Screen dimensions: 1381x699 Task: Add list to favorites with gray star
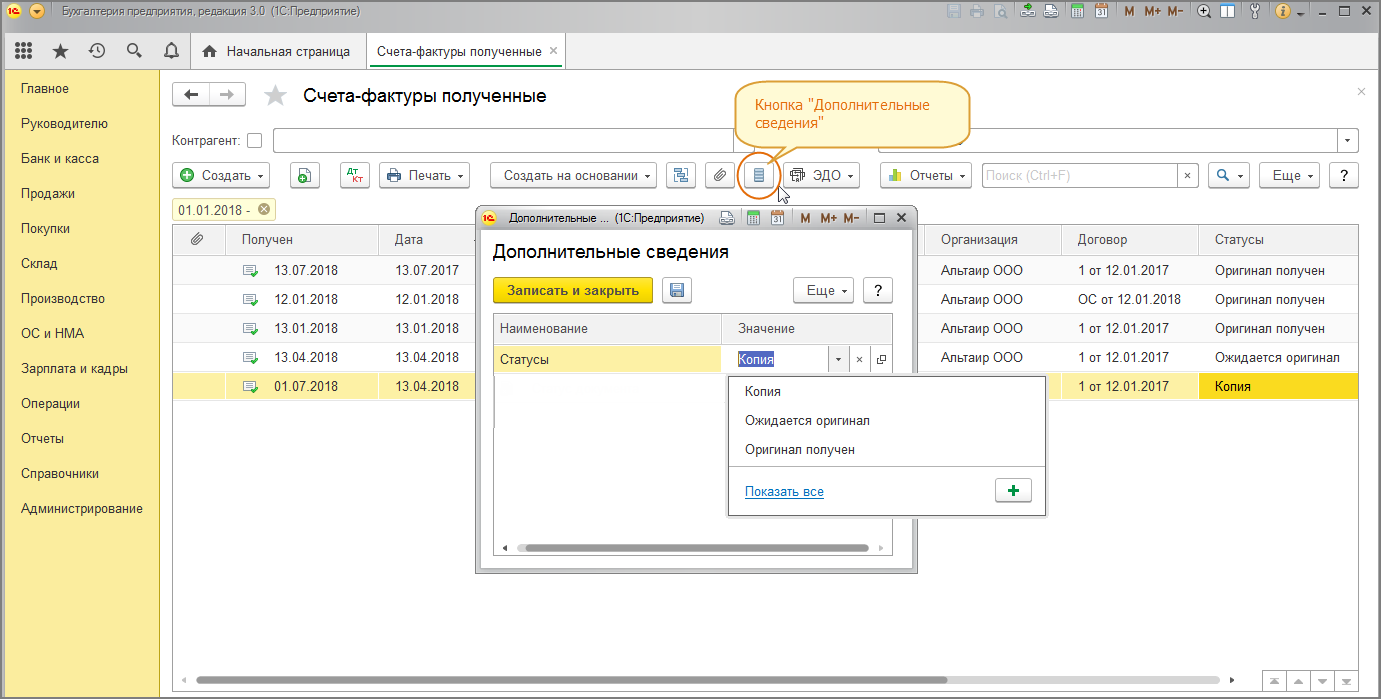click(x=274, y=96)
